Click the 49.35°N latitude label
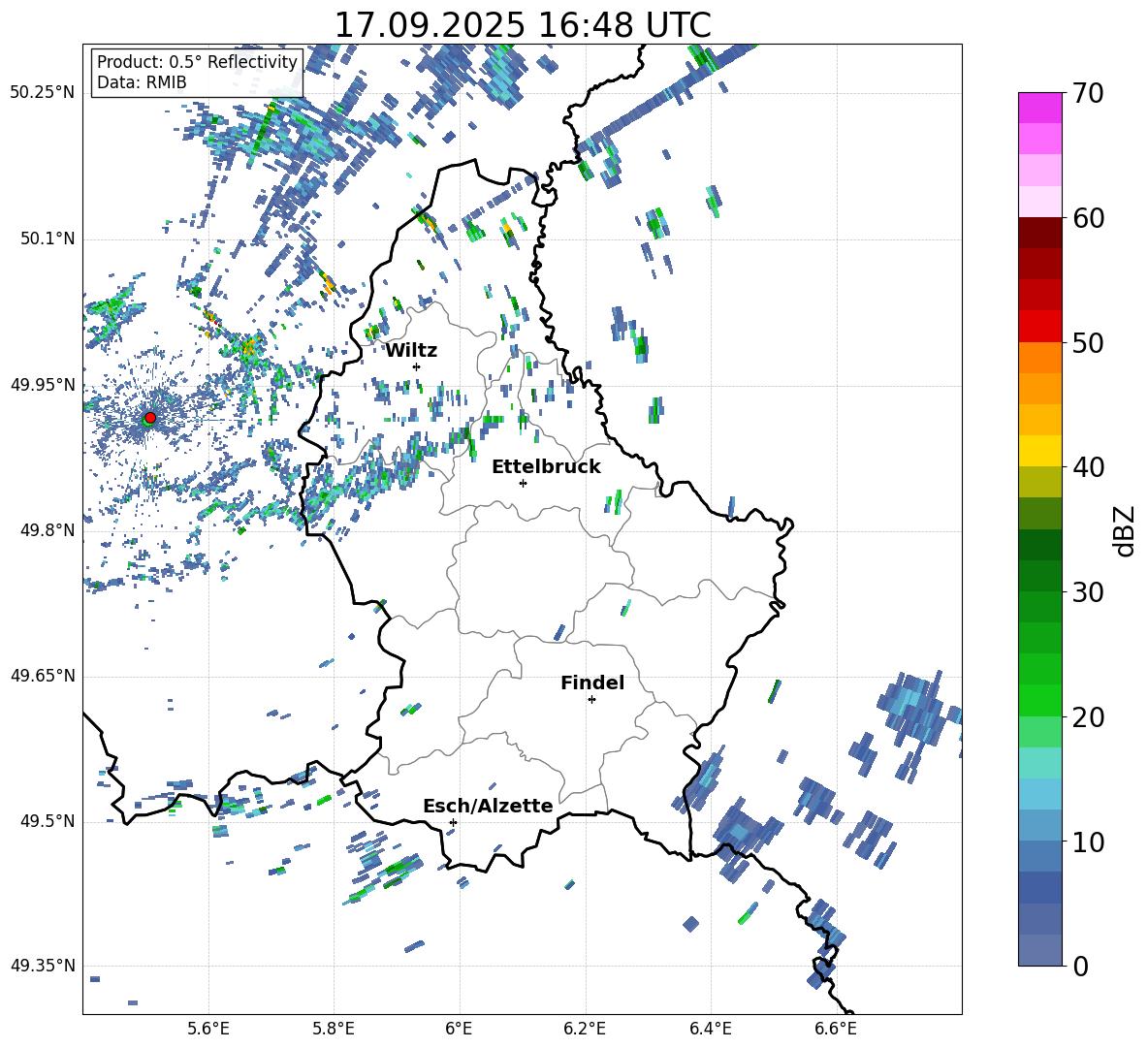This screenshot has width=1148, height=1048. click(43, 966)
